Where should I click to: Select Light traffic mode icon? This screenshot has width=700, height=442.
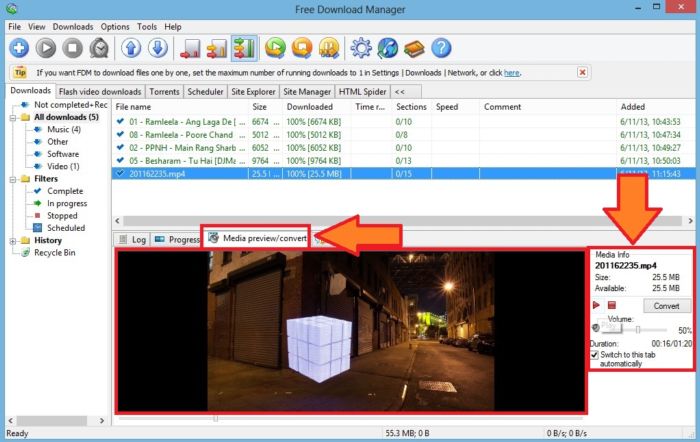point(190,48)
